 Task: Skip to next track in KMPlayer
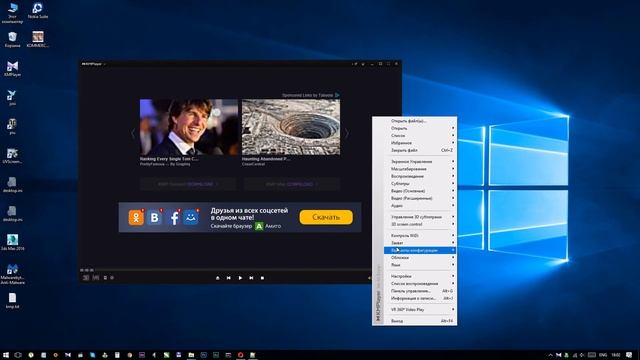(251, 278)
